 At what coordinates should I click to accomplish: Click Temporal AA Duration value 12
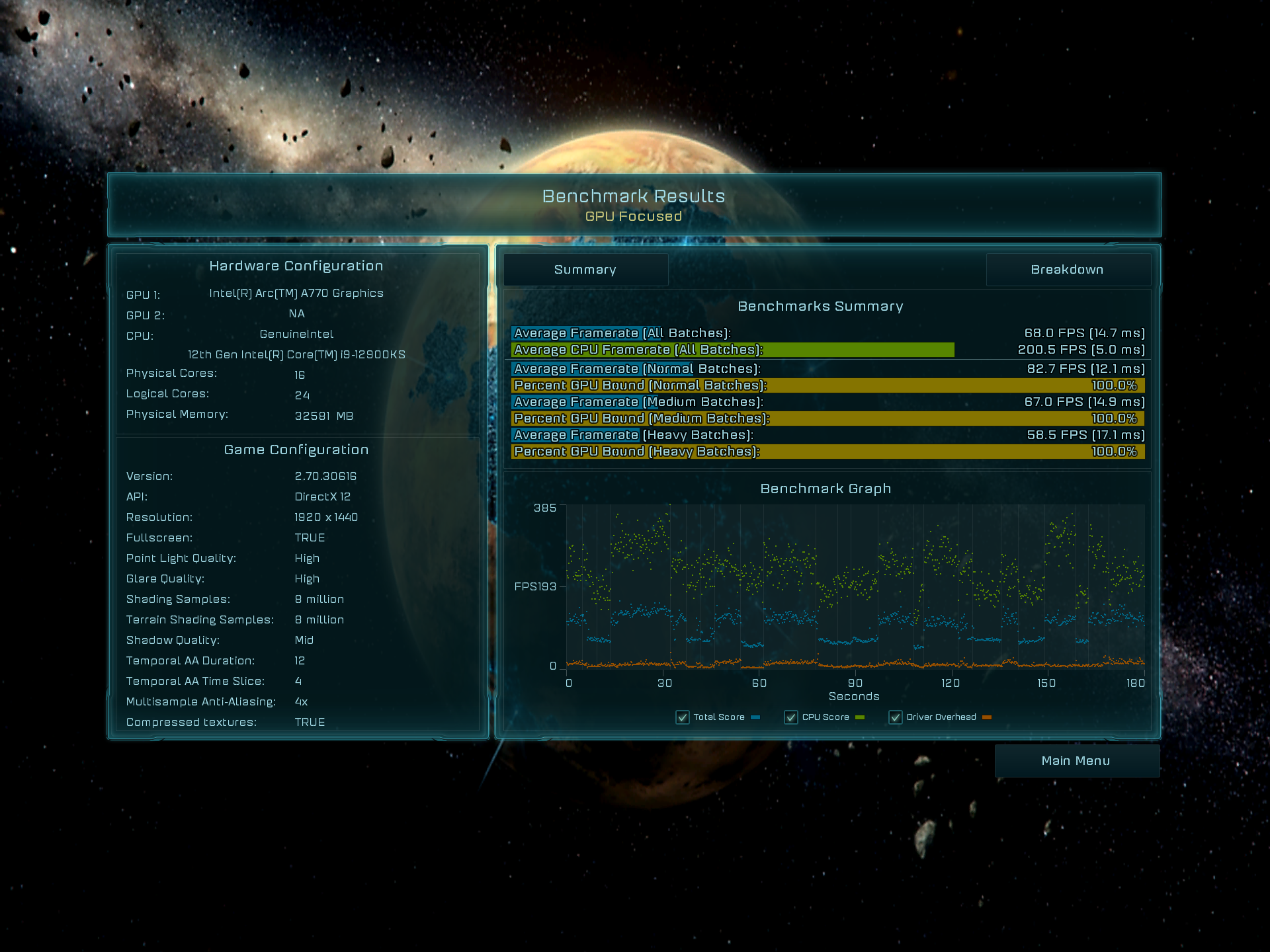[300, 660]
